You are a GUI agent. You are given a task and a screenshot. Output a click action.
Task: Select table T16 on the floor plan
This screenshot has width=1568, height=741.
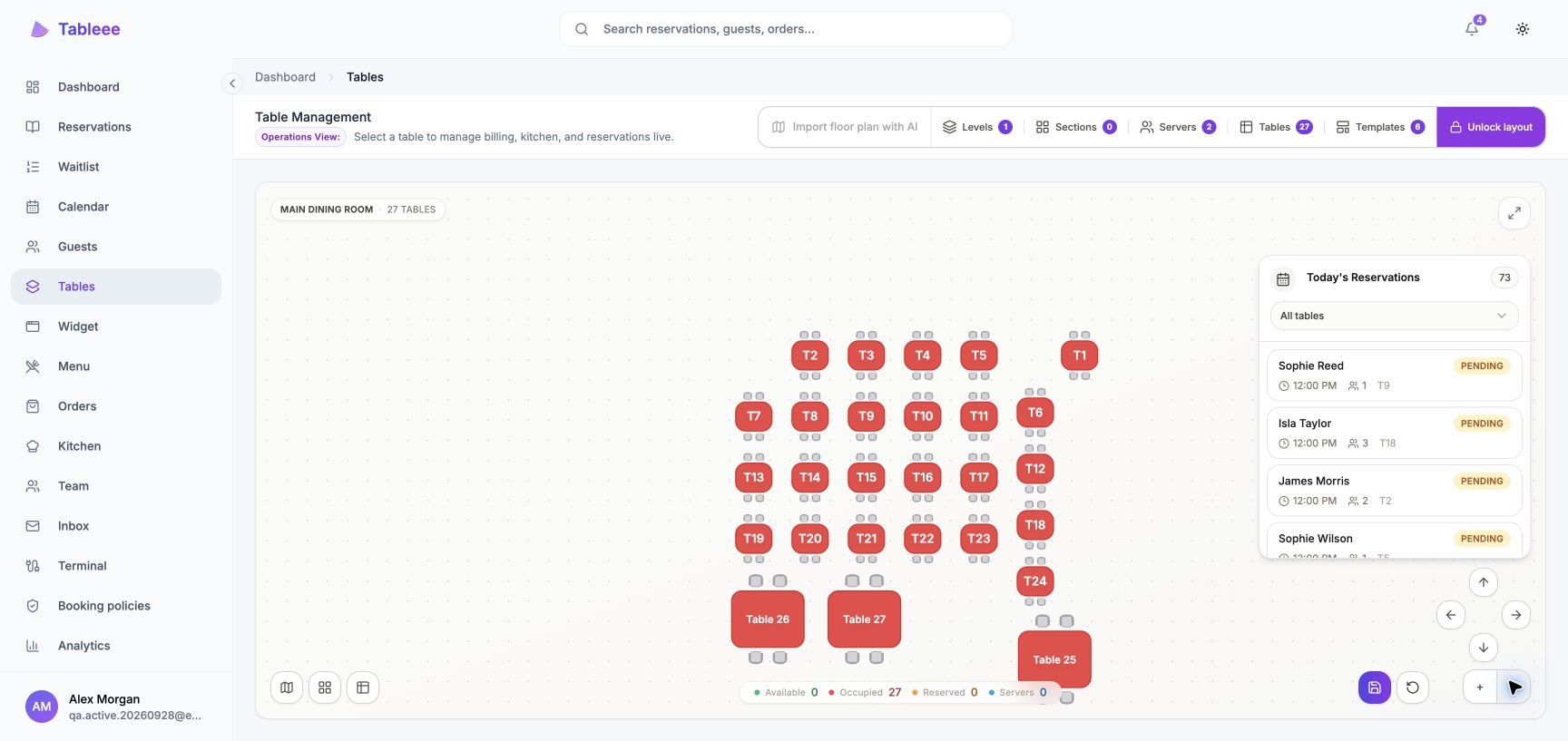pyautogui.click(x=923, y=477)
